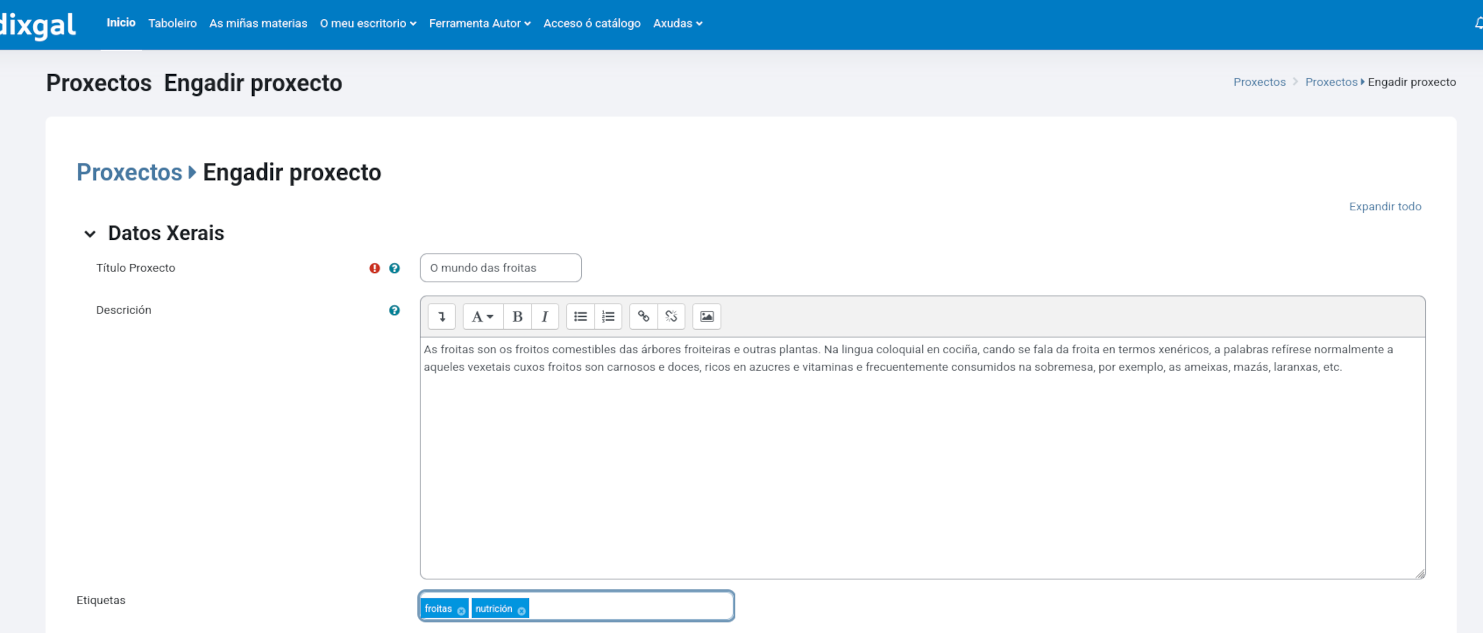The width and height of the screenshot is (1483, 633).
Task: Open the paragraph styles dropdown
Action: pos(482,317)
